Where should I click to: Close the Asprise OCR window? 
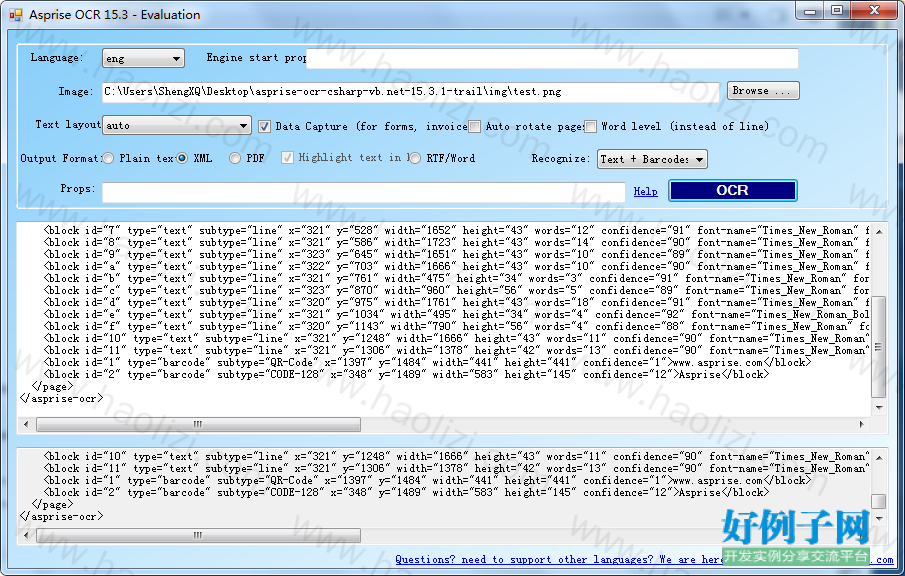(874, 11)
